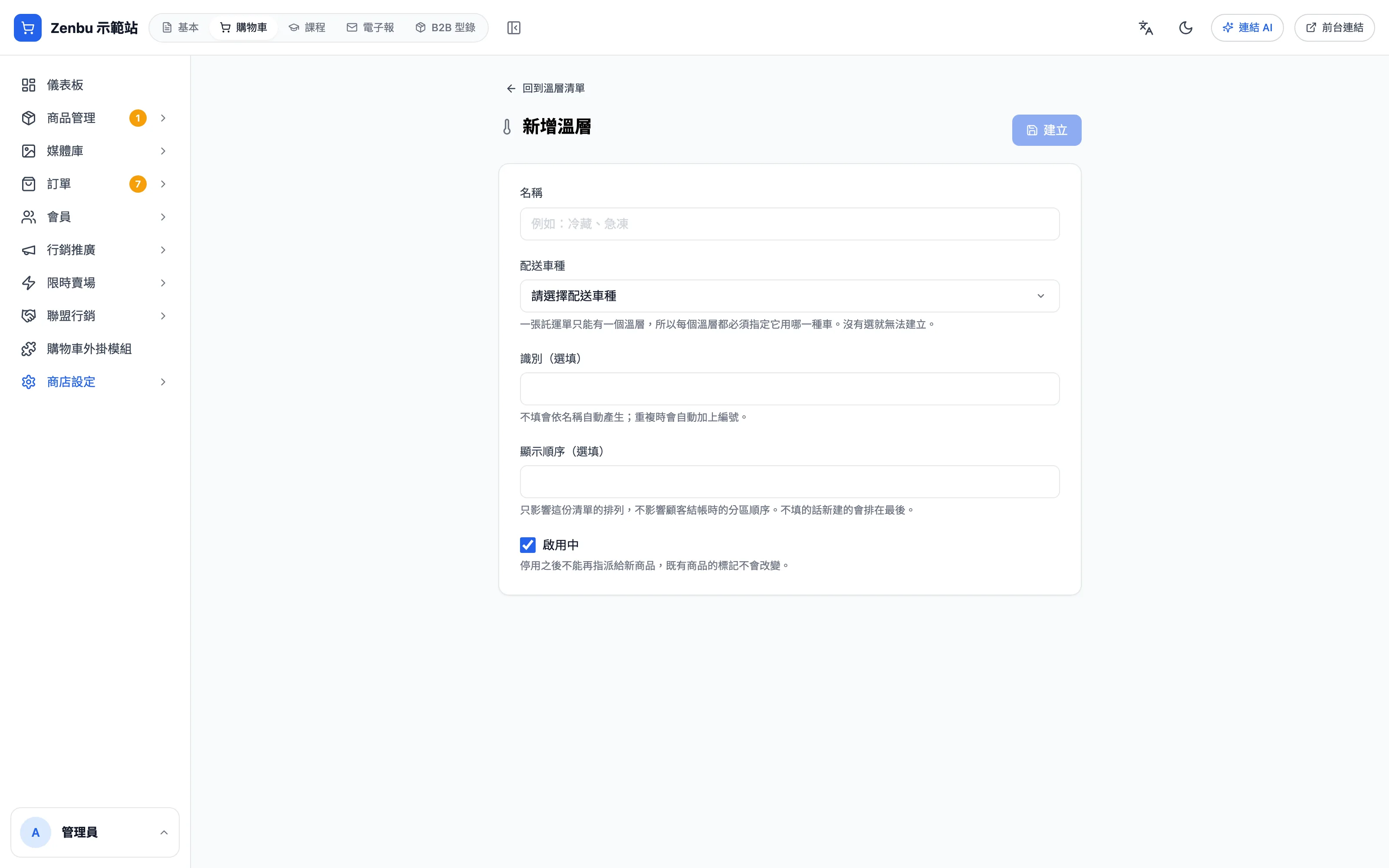Switch to the 基本 tab

coord(180,27)
